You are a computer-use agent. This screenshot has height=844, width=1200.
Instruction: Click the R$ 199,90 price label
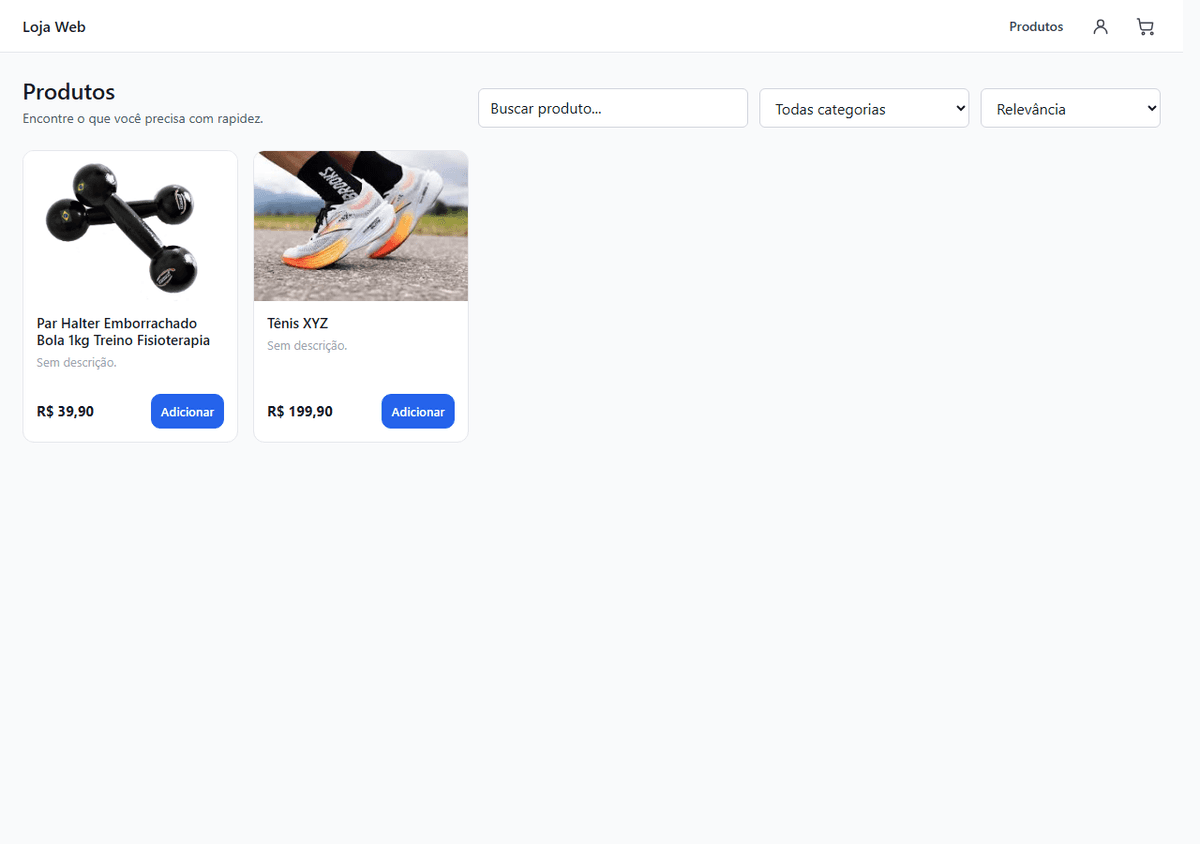click(x=299, y=411)
